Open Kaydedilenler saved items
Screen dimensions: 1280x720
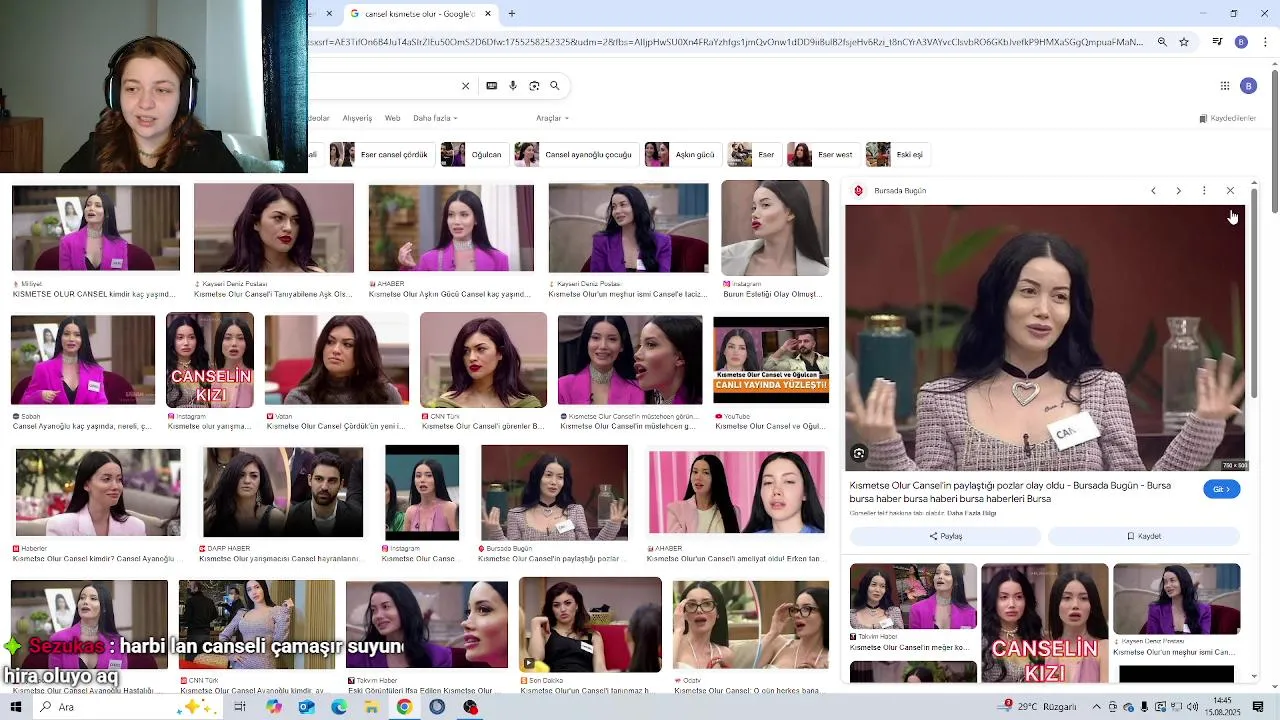pos(1227,118)
